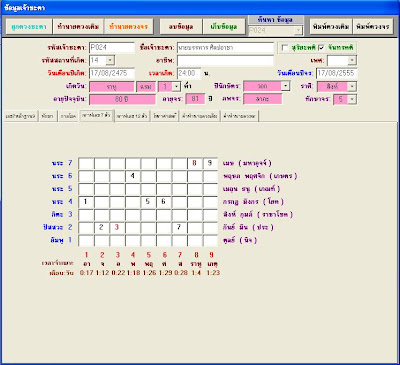Click the empty อาชีพ occupation field

[225, 60]
